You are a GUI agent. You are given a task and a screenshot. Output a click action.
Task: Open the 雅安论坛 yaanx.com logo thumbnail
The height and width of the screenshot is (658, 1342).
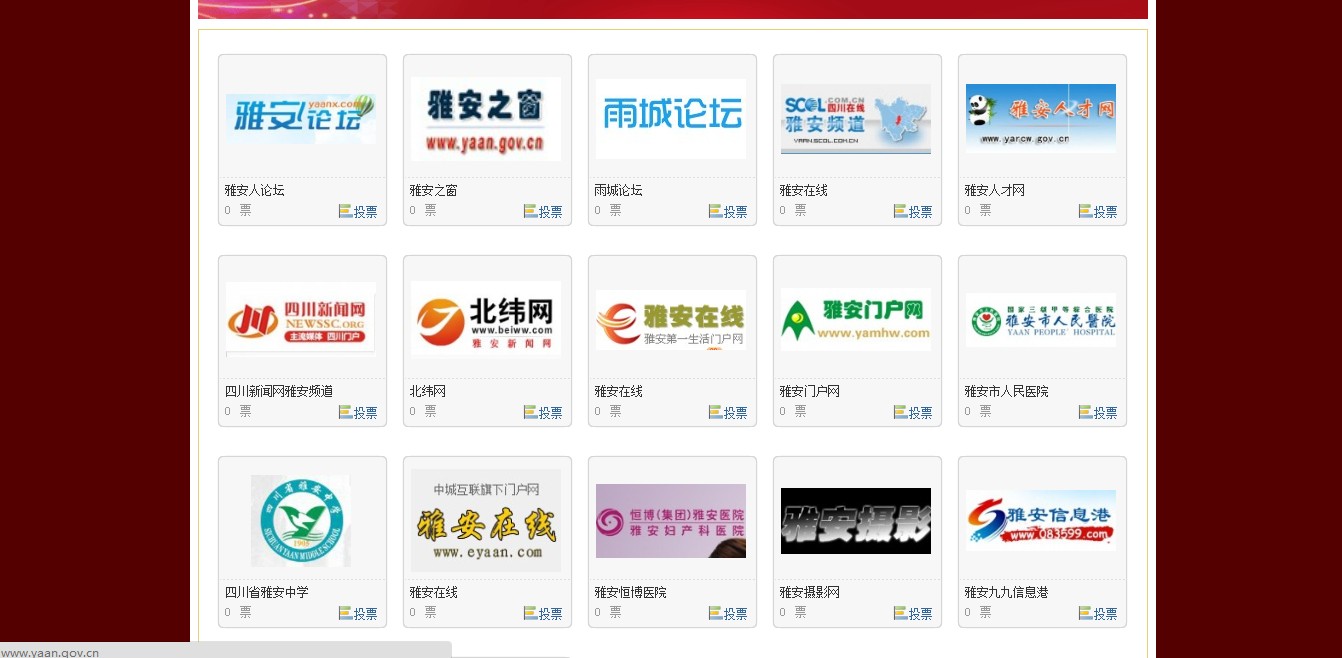pyautogui.click(x=301, y=119)
